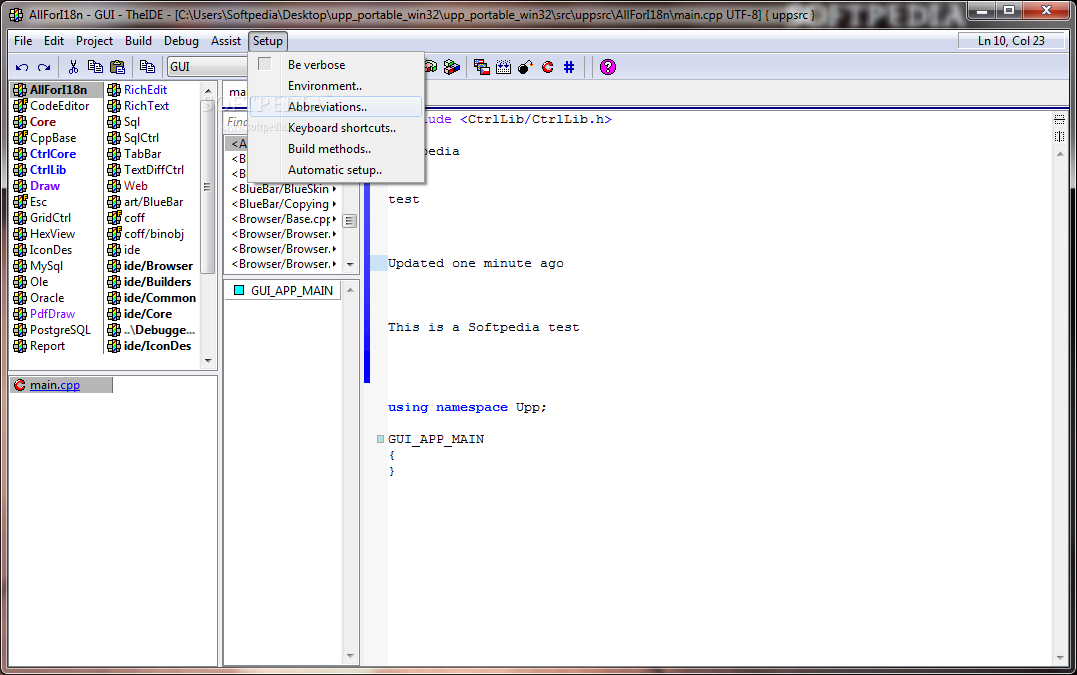Choose Environment.. from the Setup menu
This screenshot has height=675, width=1077.
(336, 86)
